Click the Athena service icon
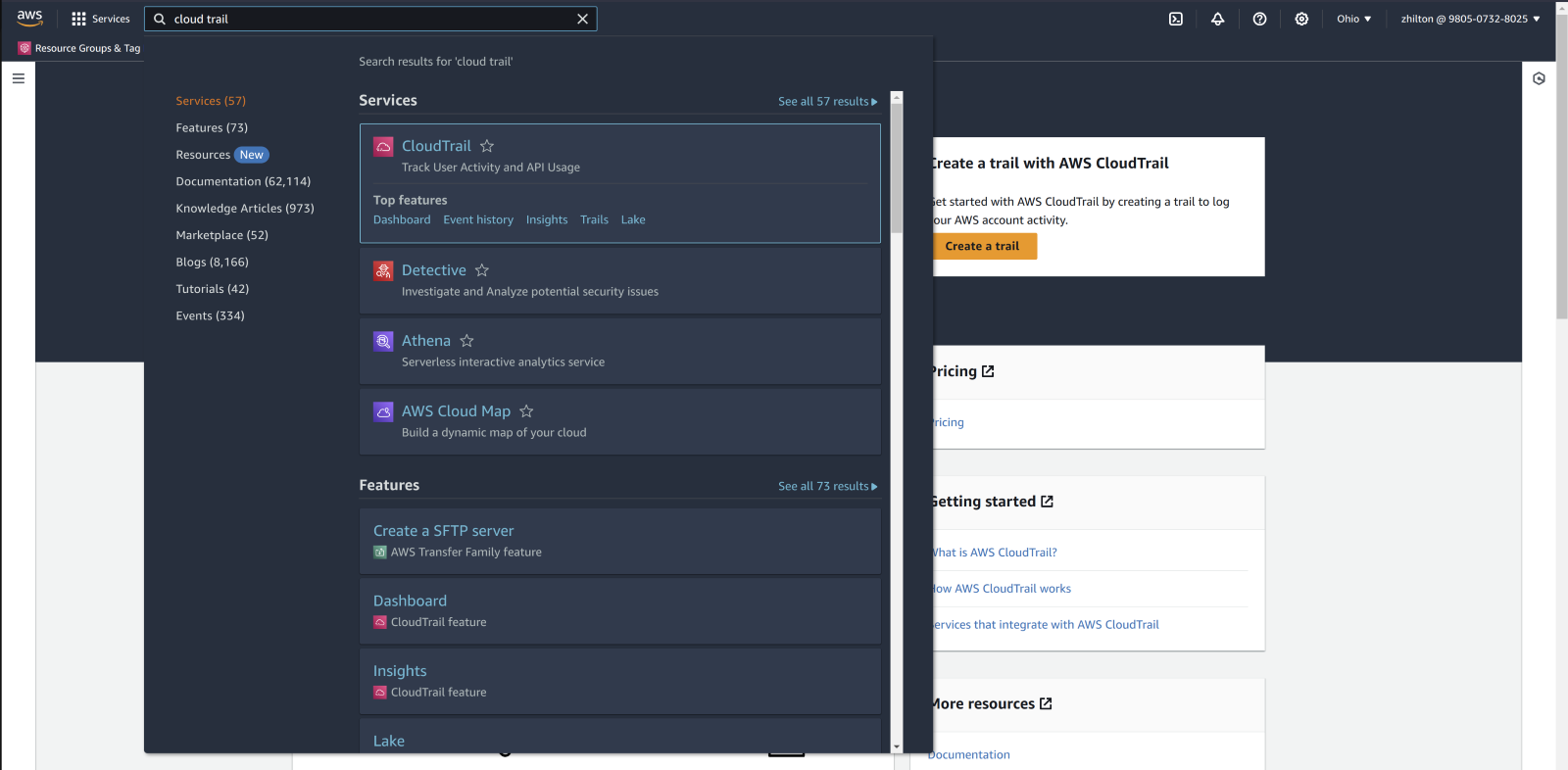Viewport: 1568px width, 770px height. (383, 341)
